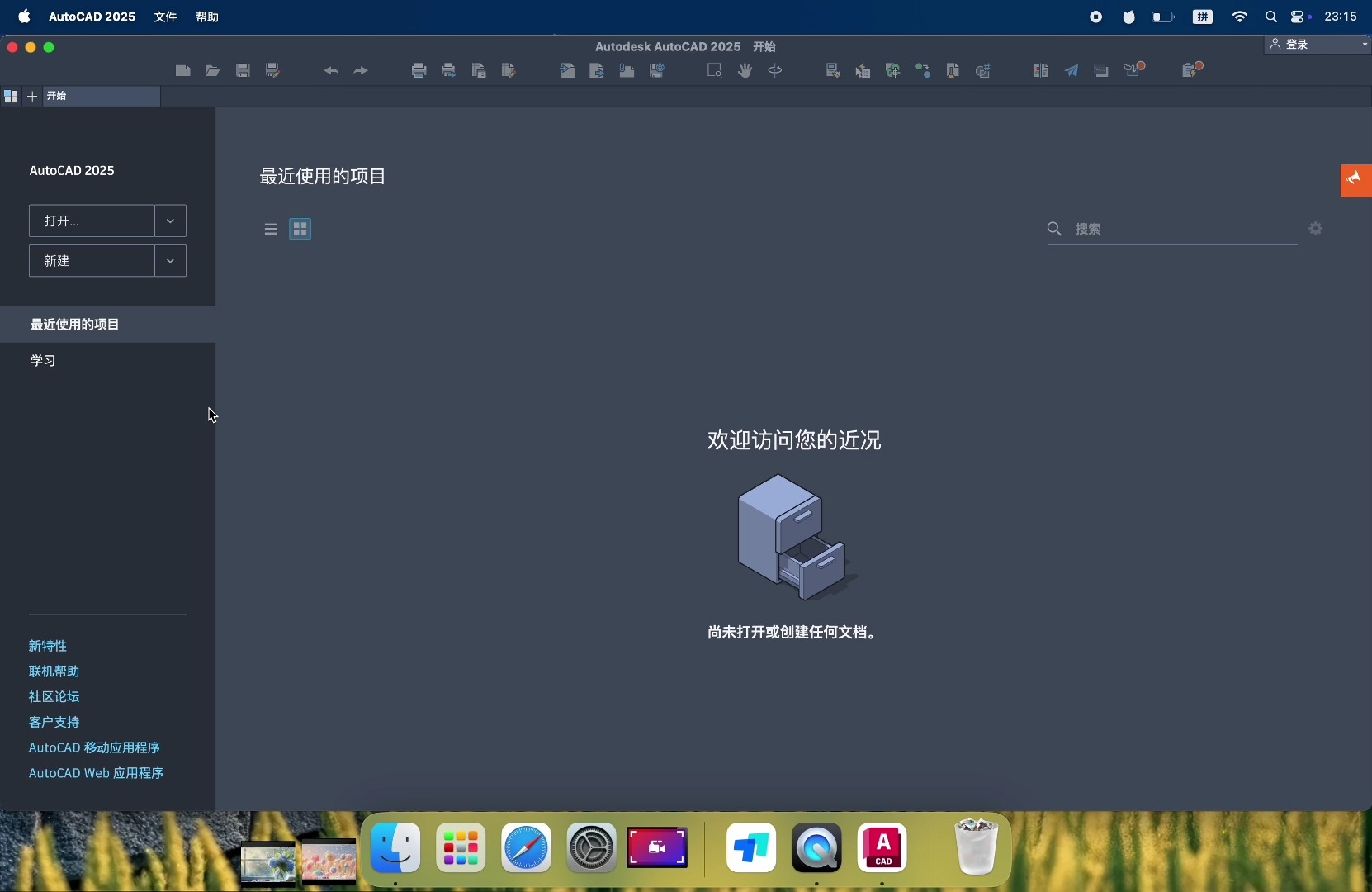The width and height of the screenshot is (1372, 892).
Task: Expand the 新建 dropdown arrow
Action: 170,261
